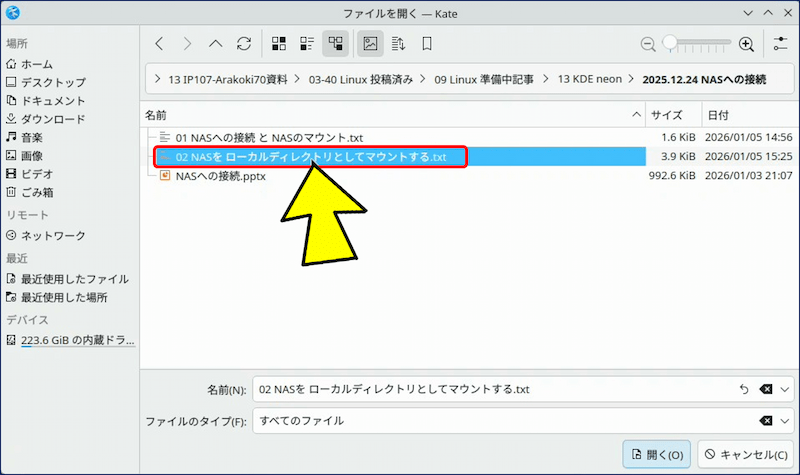Go forward with the right arrow icon
This screenshot has height=475, width=800.
pos(187,44)
